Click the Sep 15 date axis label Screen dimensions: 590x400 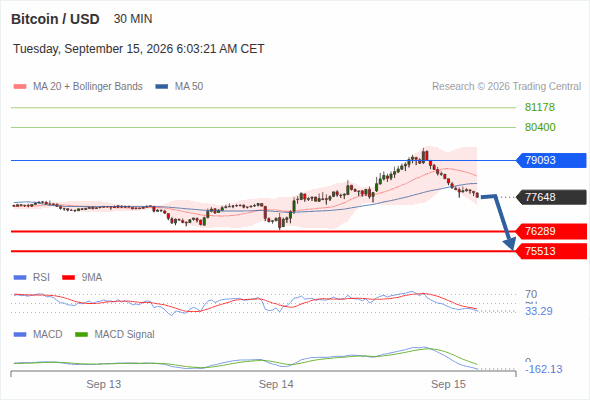pos(448,384)
